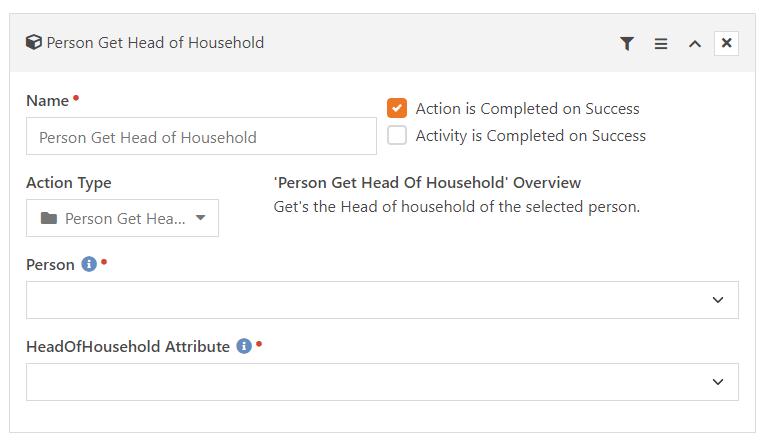
Task: Click the 'Person Get Head of Household' panel title
Action: (155, 43)
